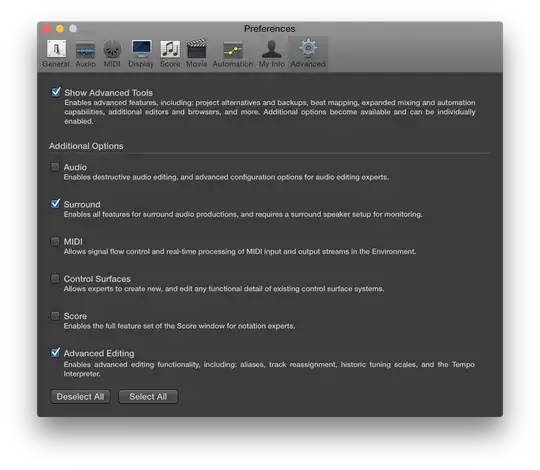Screen dimensions: 540x470
Task: Enable the Audio additional option checkbox
Action: tap(55, 167)
